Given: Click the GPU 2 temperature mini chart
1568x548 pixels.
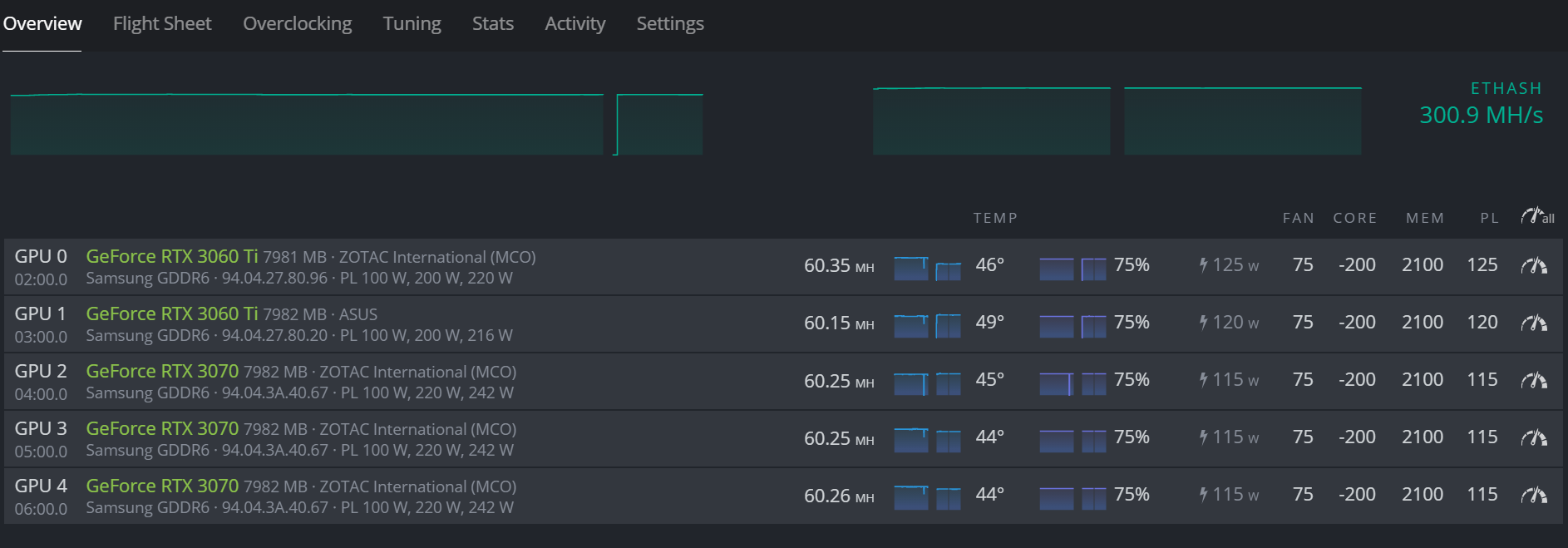Looking at the screenshot, I should click(x=928, y=383).
